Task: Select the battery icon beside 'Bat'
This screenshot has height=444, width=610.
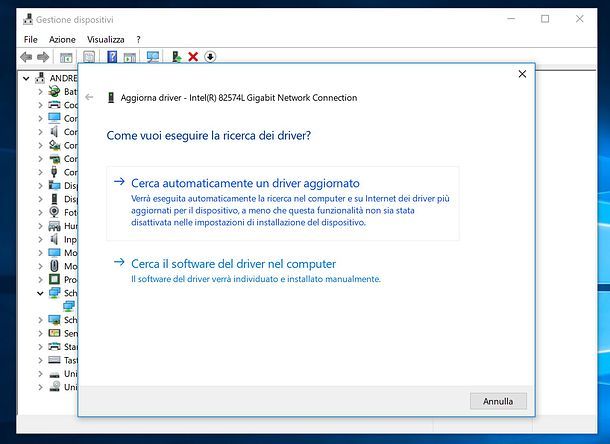Action: (54, 91)
